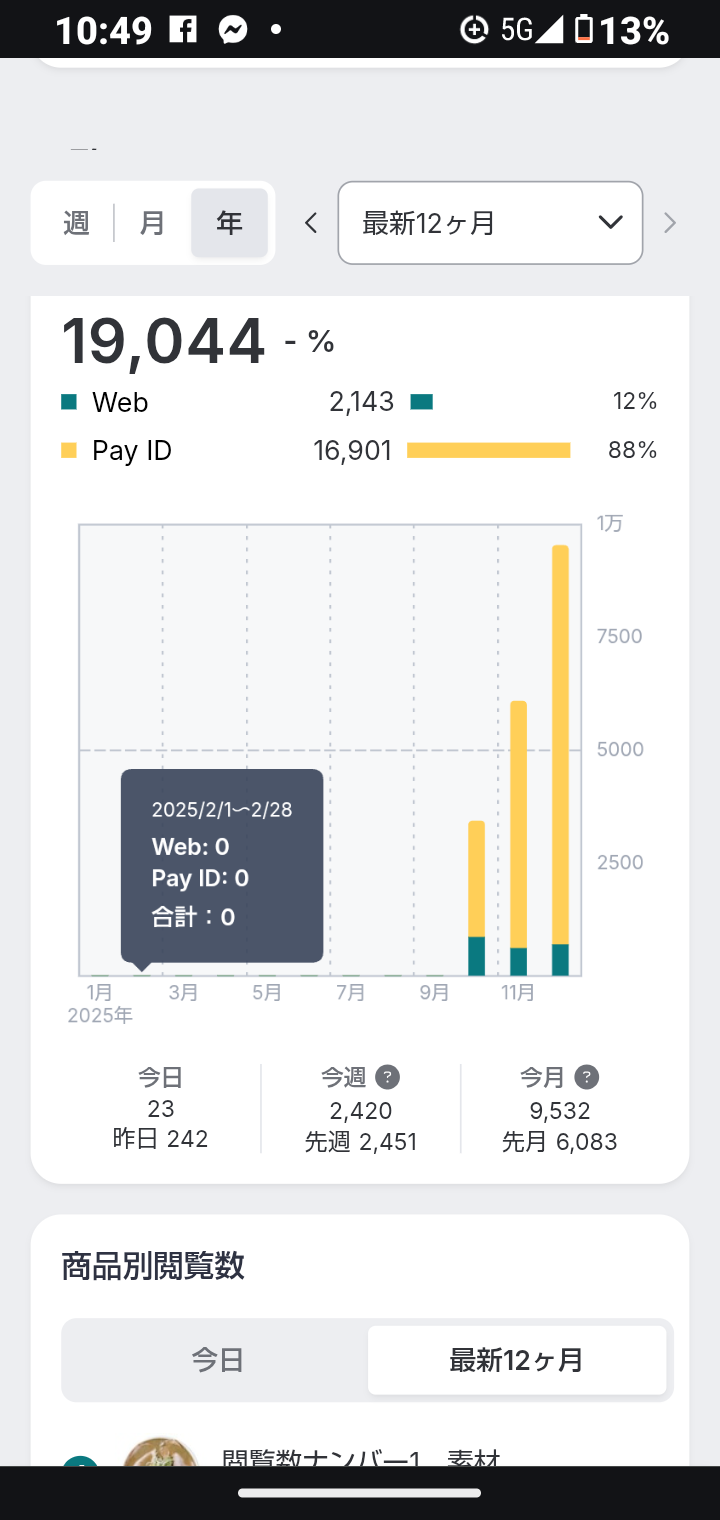
Task: Tap the teal Web legend square
Action: coord(69,402)
